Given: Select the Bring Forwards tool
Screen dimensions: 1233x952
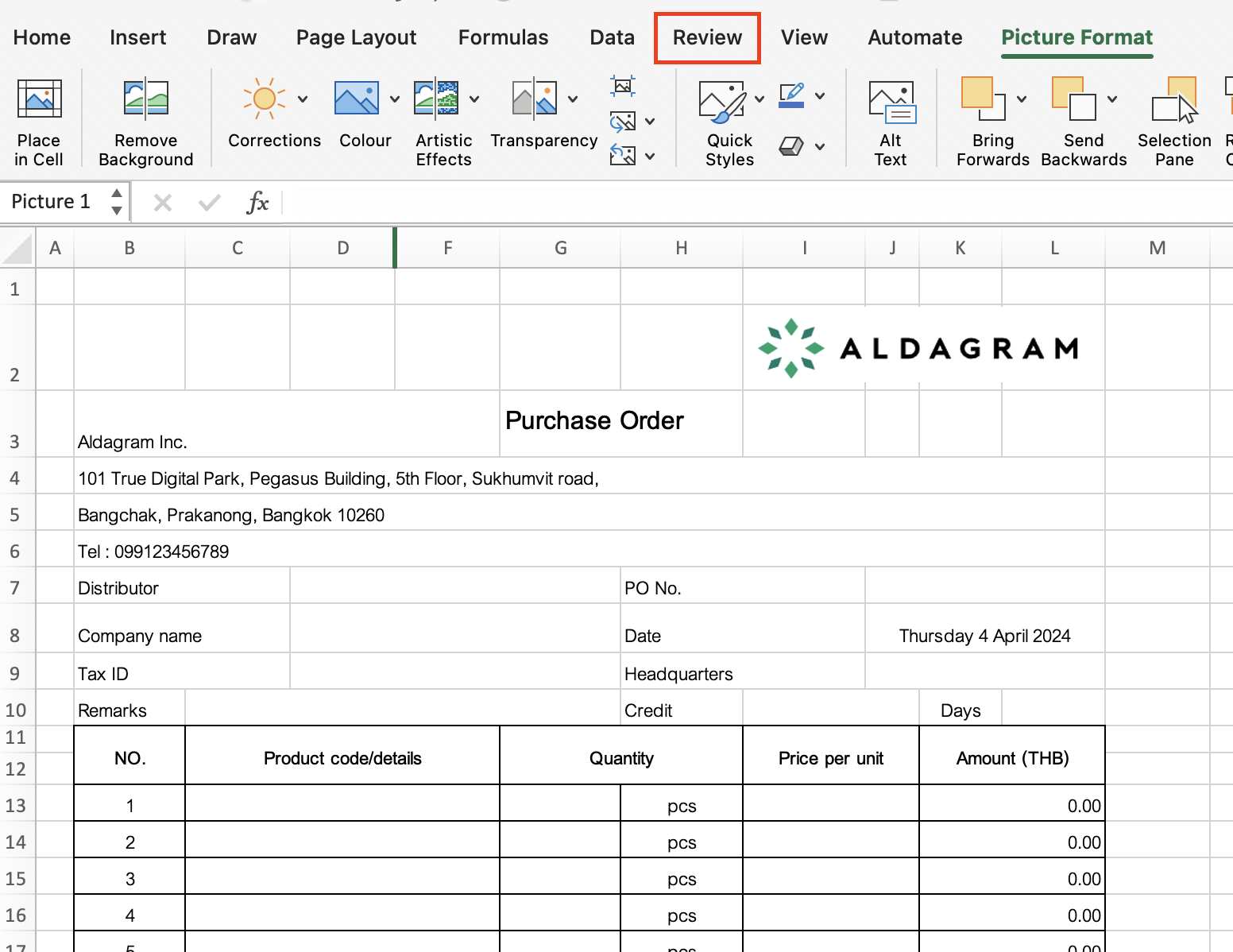Looking at the screenshot, I should [991, 121].
